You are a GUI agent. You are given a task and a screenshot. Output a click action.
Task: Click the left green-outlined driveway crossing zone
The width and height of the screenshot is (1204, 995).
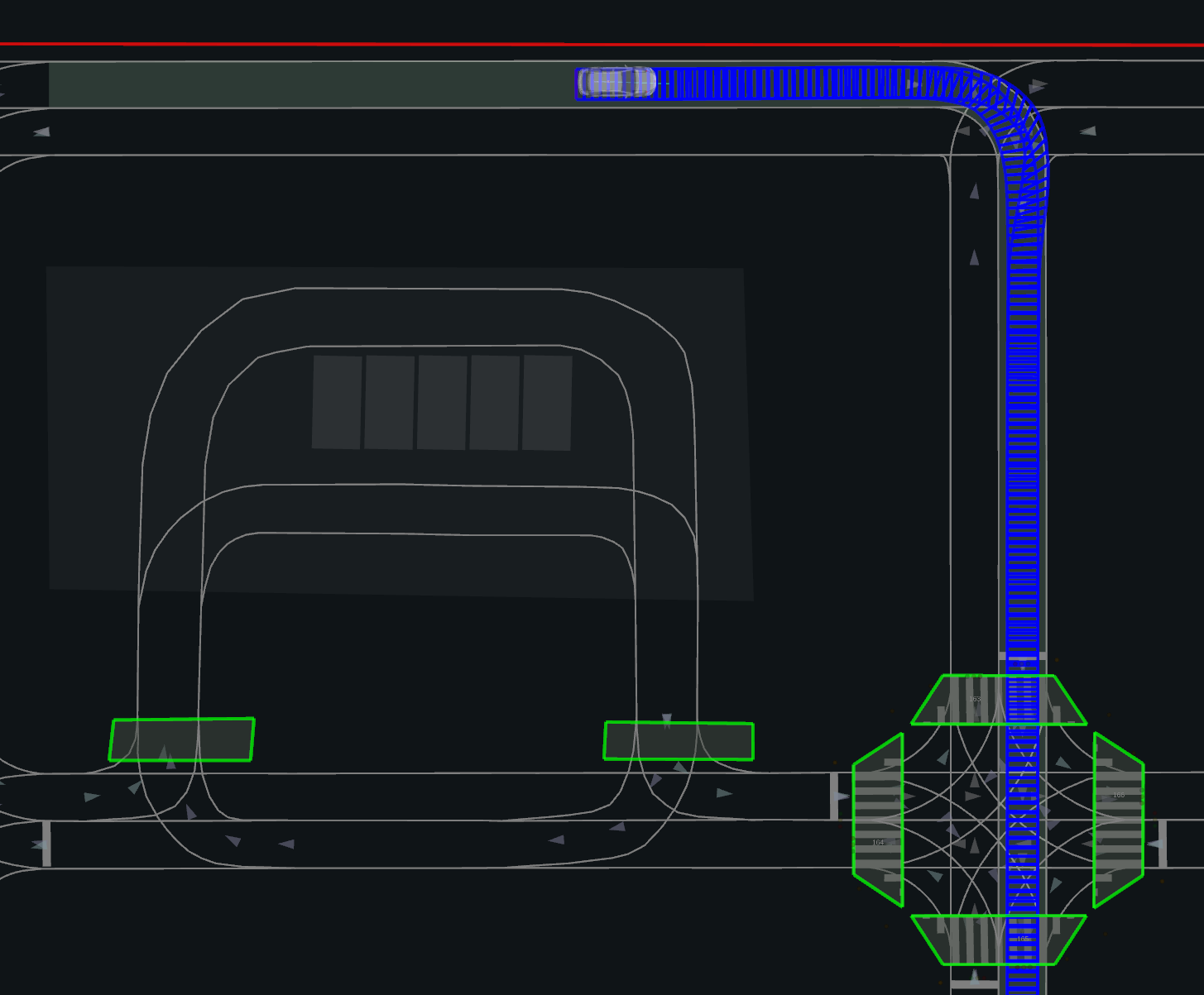(x=181, y=739)
